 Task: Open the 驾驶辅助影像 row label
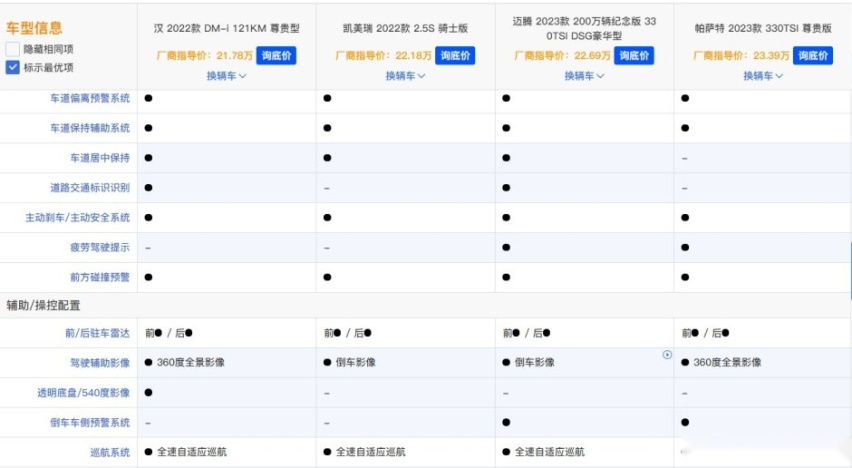pyautogui.click(x=100, y=363)
